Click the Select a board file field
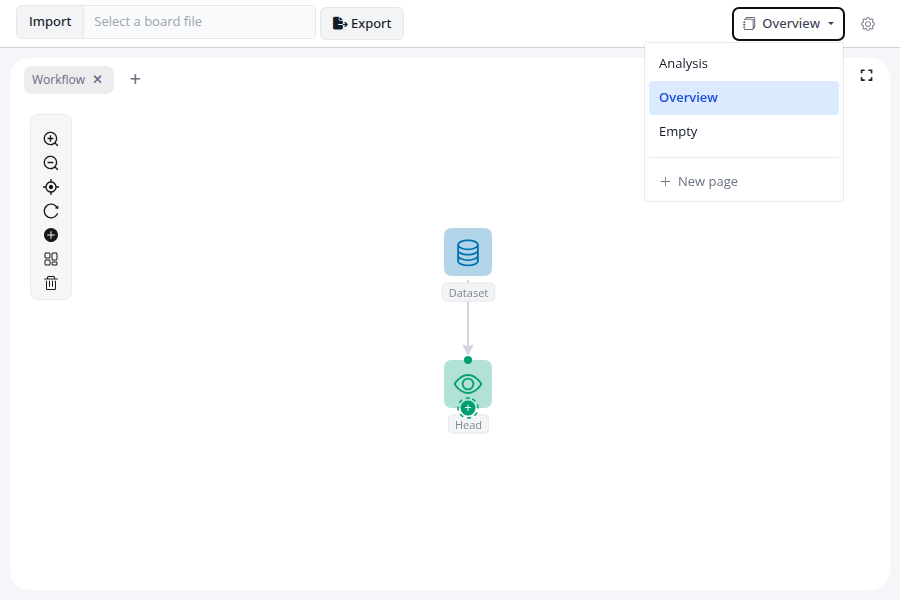 [x=199, y=22]
